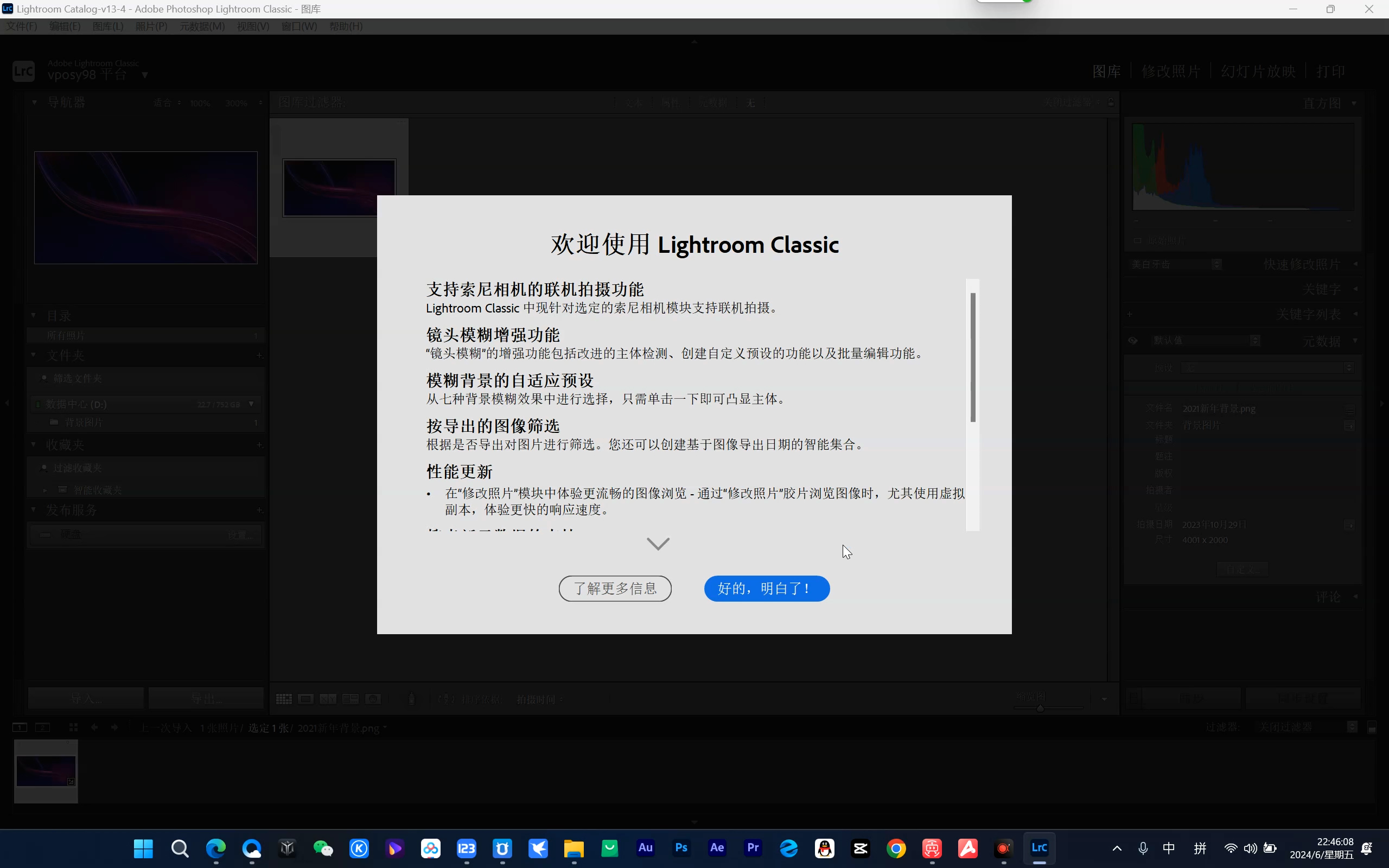Toggle the filter lock icon in library filter bar
This screenshot has width=1389, height=868.
1111,102
